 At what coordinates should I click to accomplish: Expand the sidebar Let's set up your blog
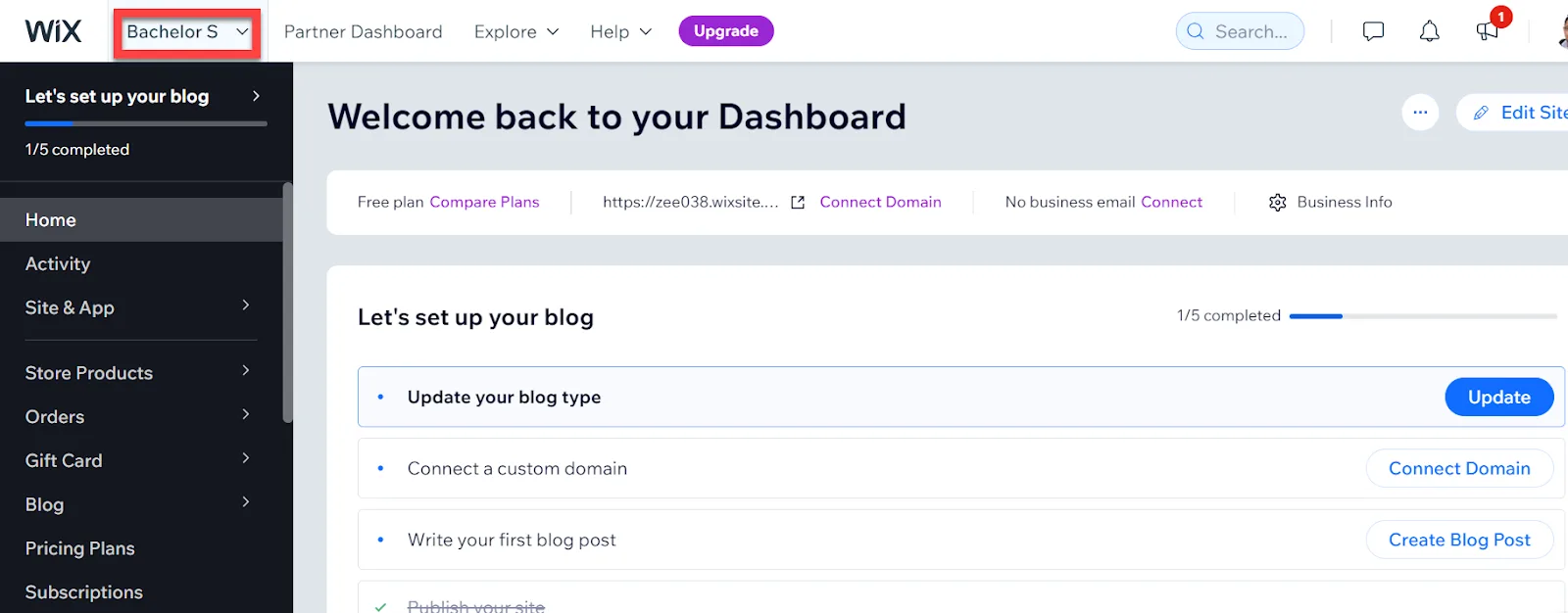(144, 96)
